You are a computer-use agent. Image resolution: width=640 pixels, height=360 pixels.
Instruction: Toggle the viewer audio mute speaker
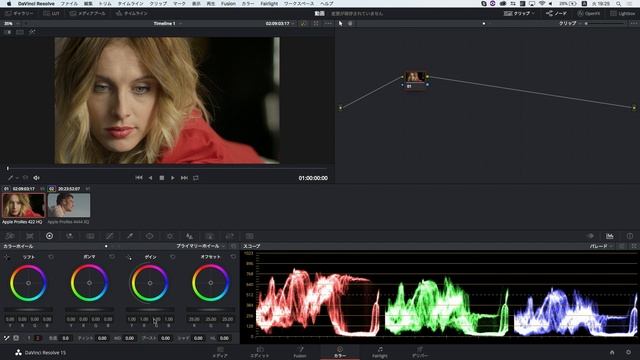[x=36, y=178]
